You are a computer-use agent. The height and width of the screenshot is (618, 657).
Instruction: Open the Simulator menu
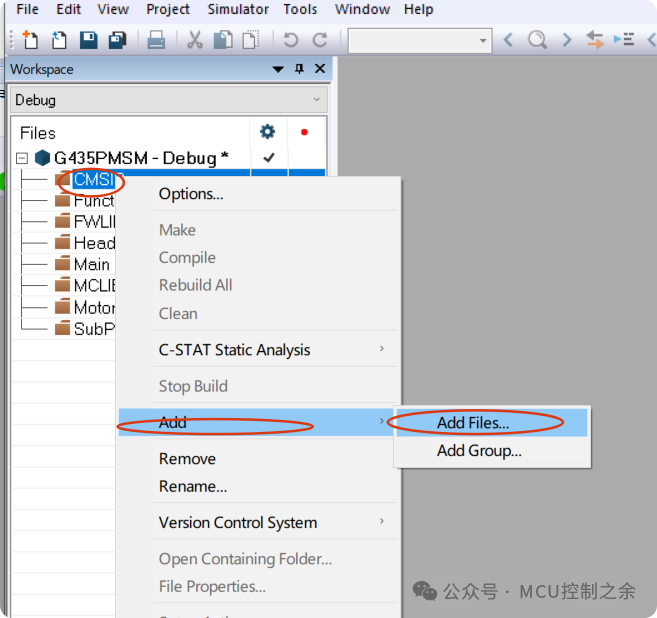pyautogui.click(x=238, y=9)
